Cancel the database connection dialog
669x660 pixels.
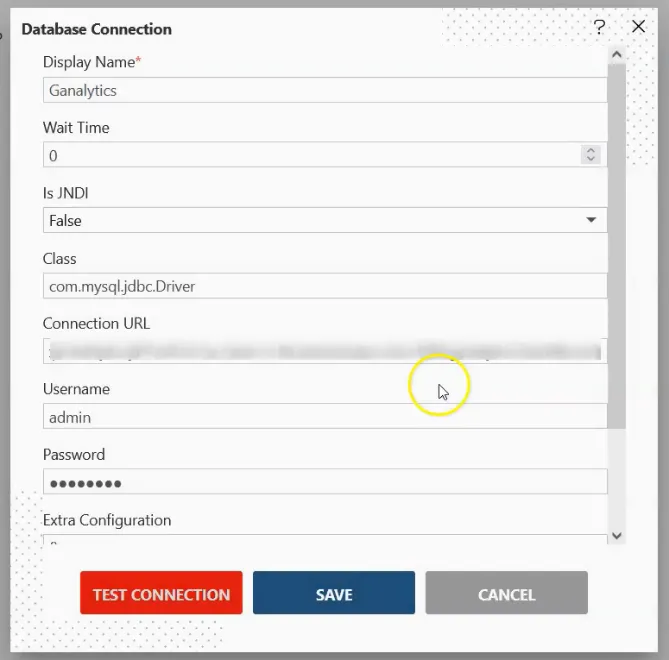[x=506, y=593]
